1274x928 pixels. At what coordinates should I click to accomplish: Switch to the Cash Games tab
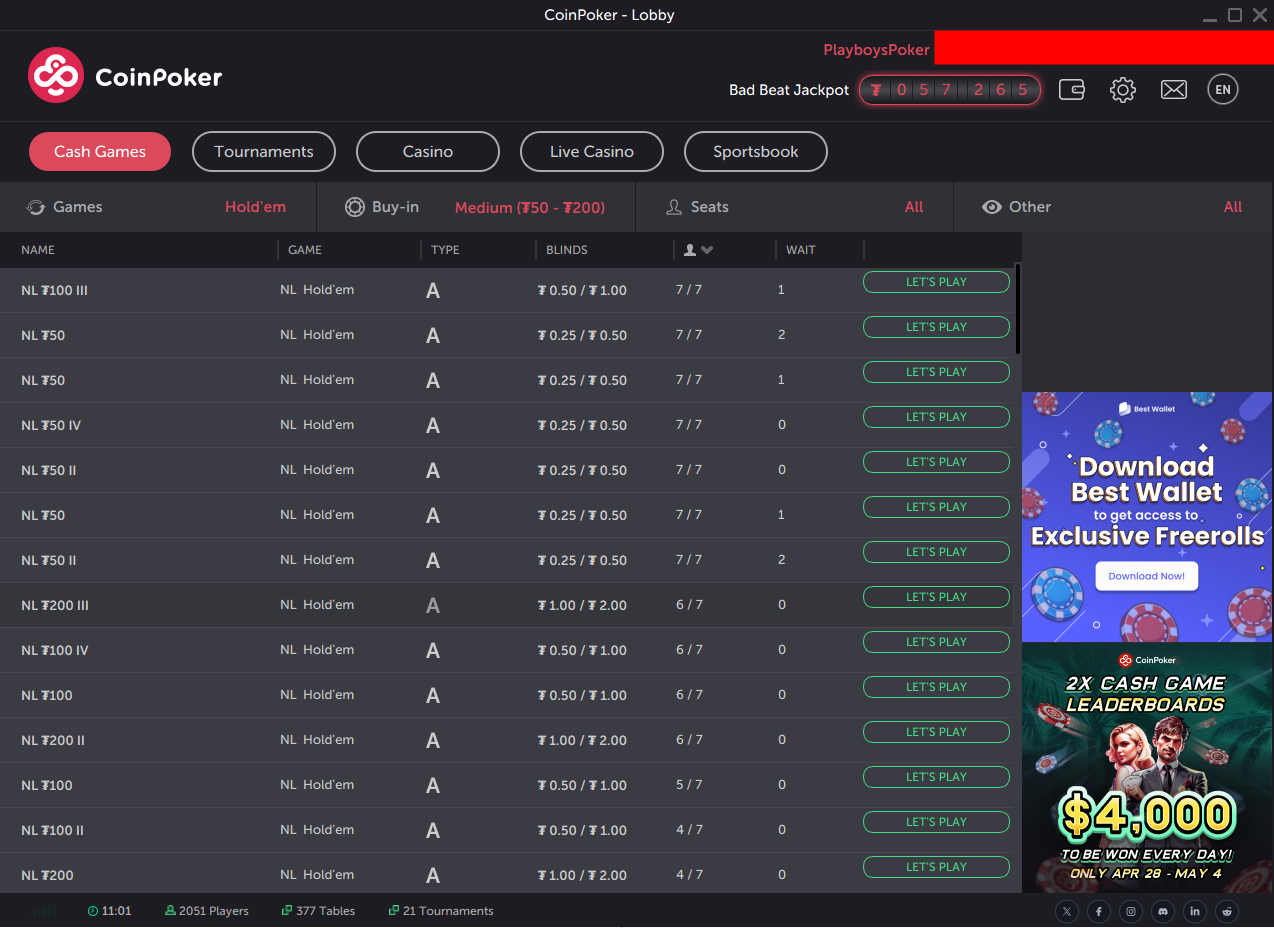[x=100, y=152]
